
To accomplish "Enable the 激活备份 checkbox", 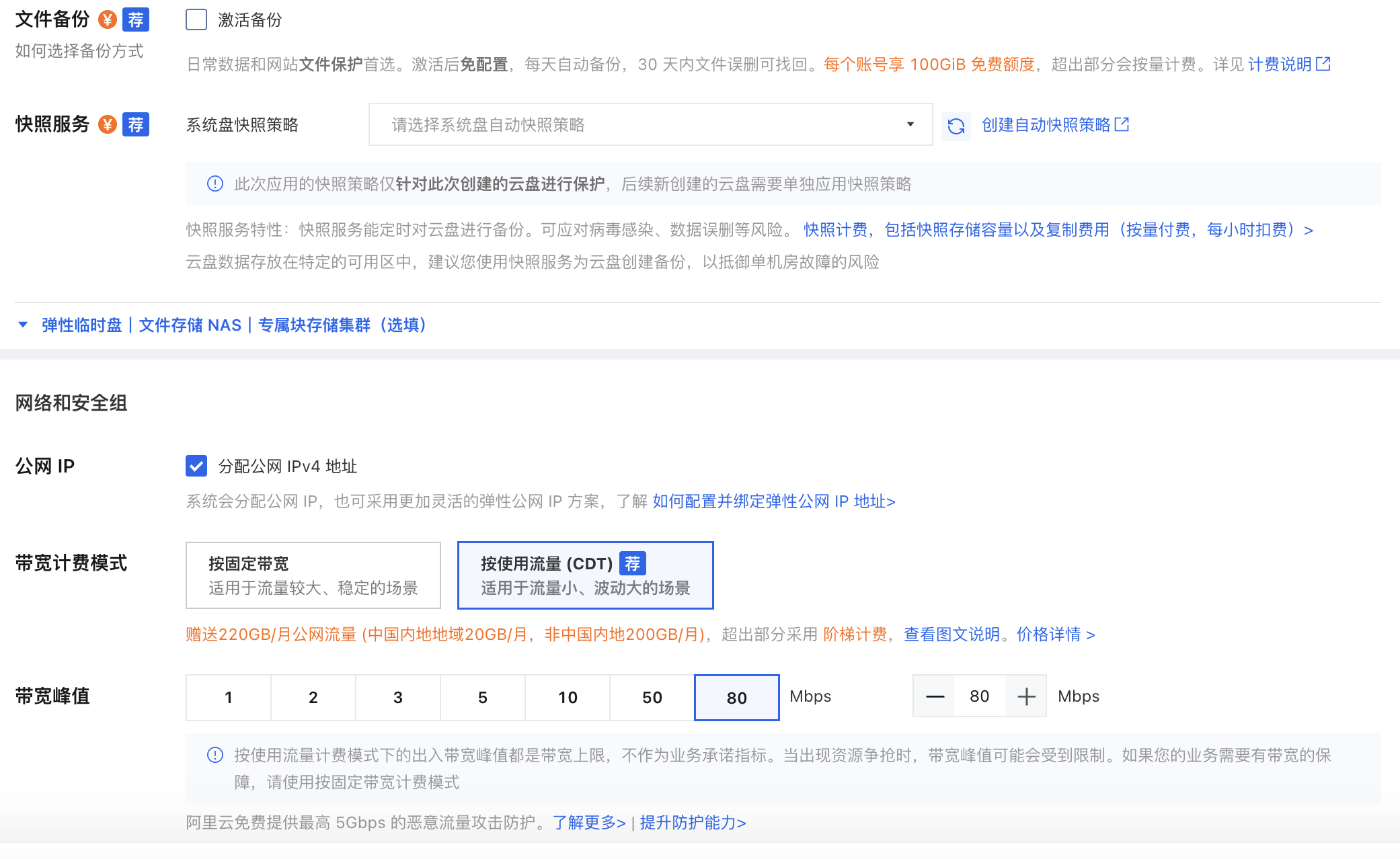I will (x=196, y=19).
